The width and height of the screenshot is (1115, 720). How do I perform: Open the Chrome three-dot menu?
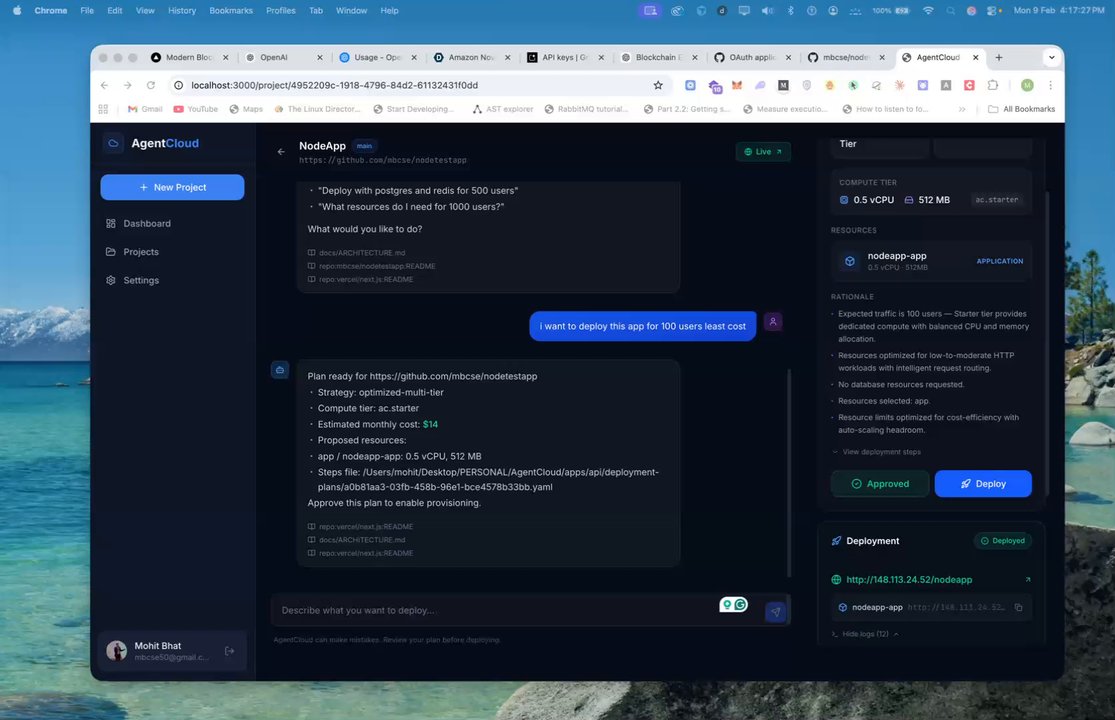[x=1050, y=85]
